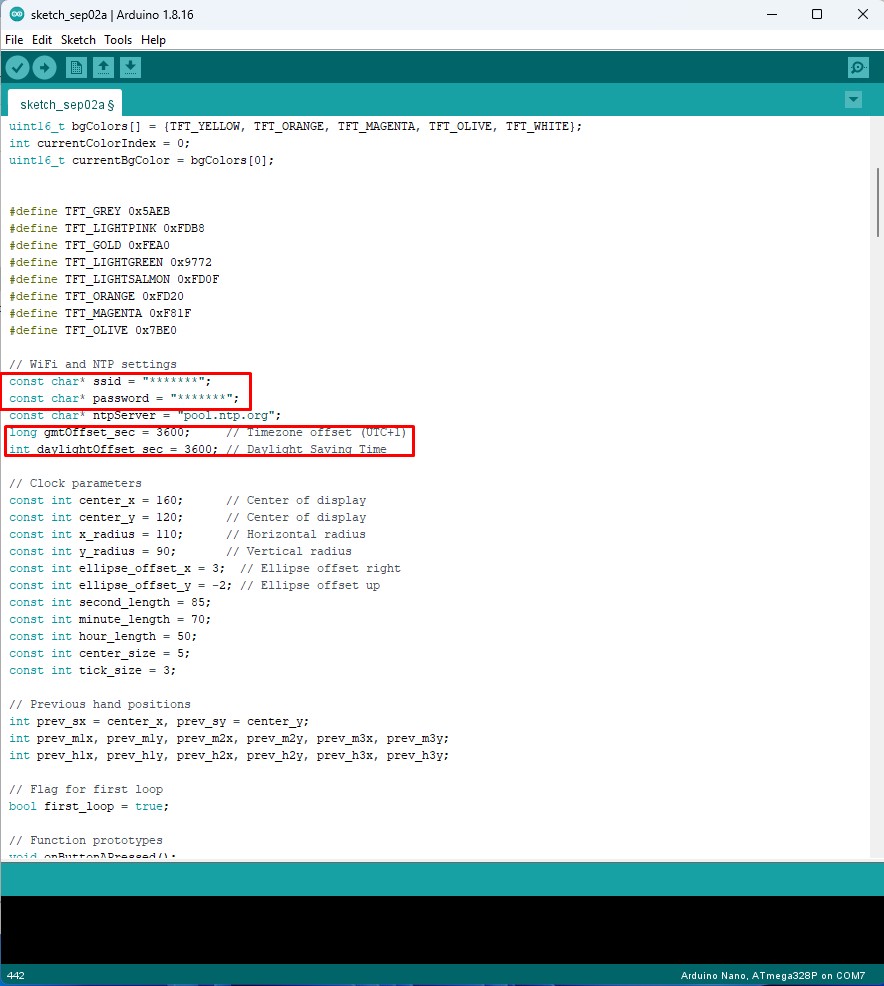Screen dimensions: 884x986
Task: Open the Tools menu
Action: [118, 40]
